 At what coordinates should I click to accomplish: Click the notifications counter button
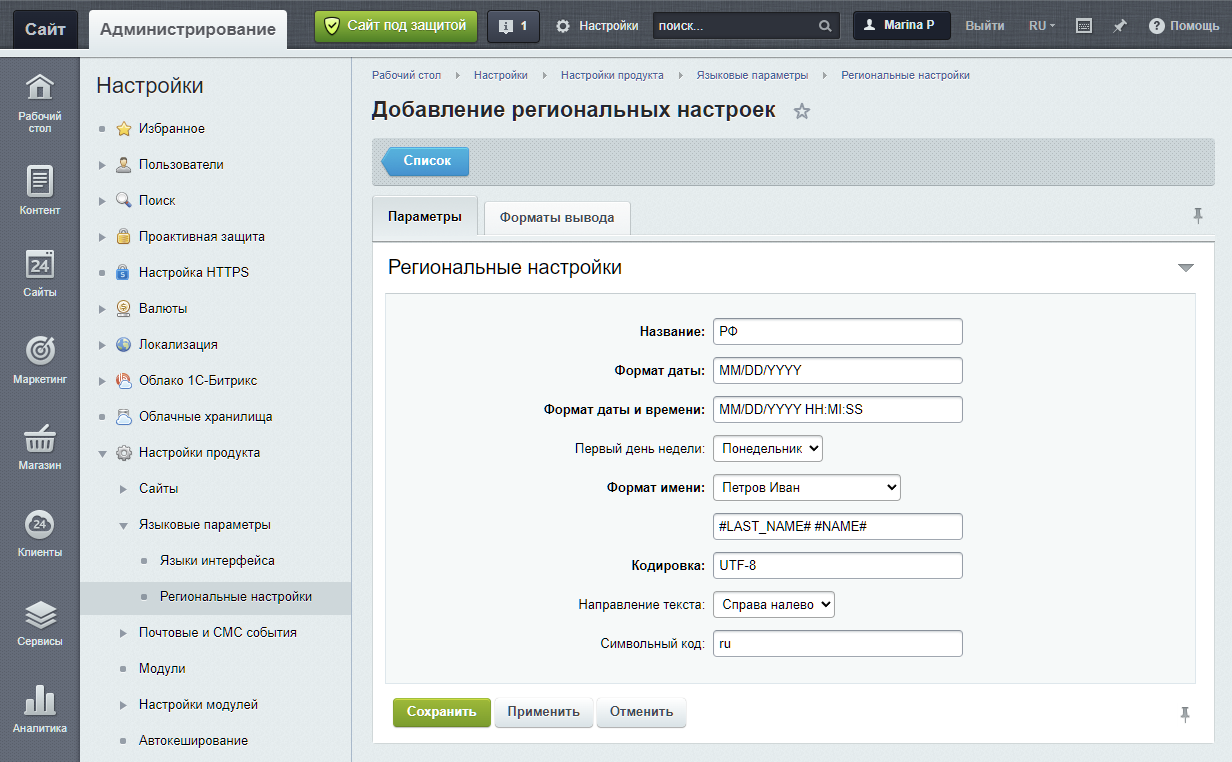(513, 26)
